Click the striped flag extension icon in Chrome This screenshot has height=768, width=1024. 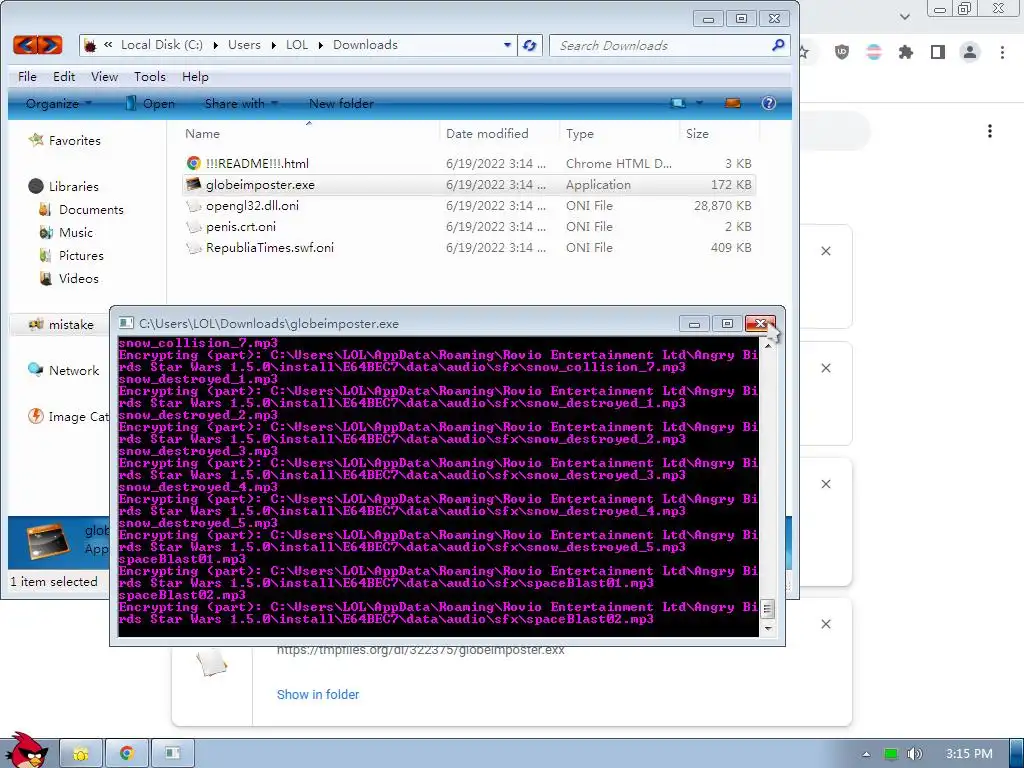click(x=874, y=52)
